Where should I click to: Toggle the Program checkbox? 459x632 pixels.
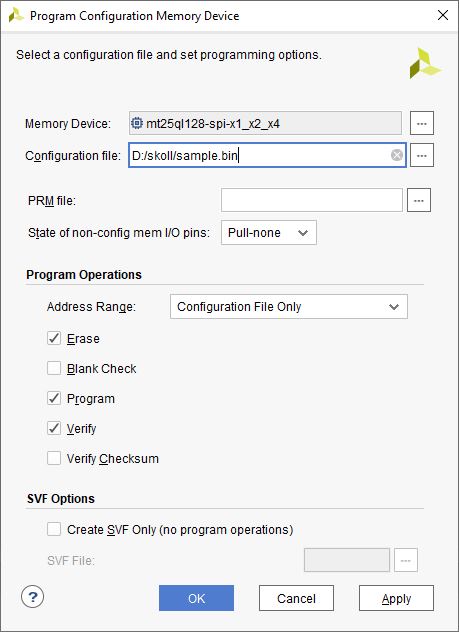tap(54, 398)
